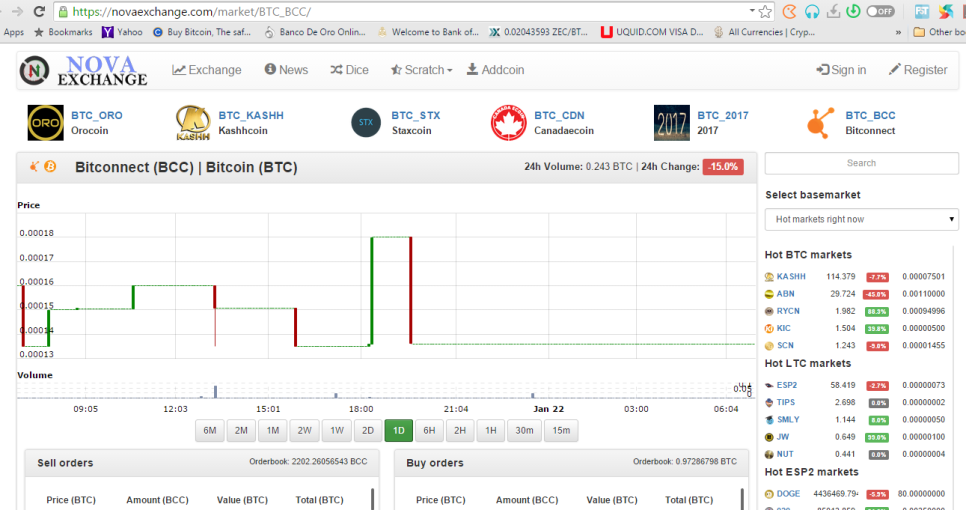This screenshot has width=966, height=510.
Task: Open the address bar dropdown arrow
Action: coord(752,10)
